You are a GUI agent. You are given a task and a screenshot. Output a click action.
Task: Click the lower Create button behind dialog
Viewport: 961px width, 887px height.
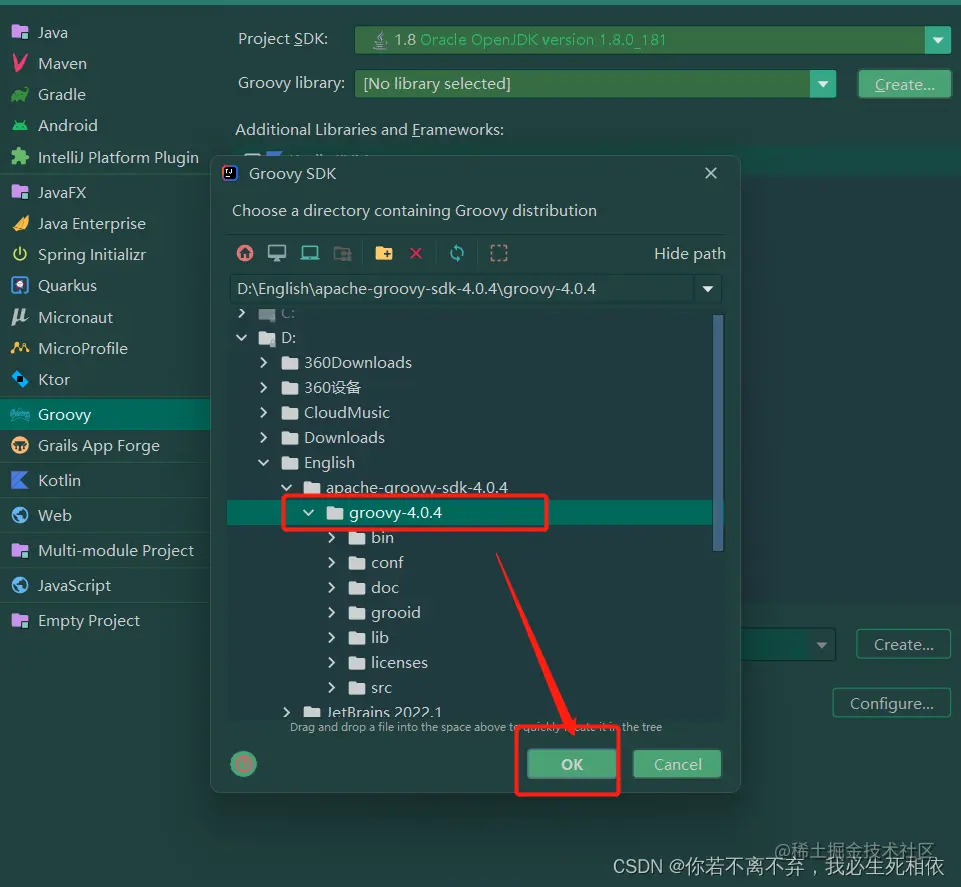click(x=903, y=645)
